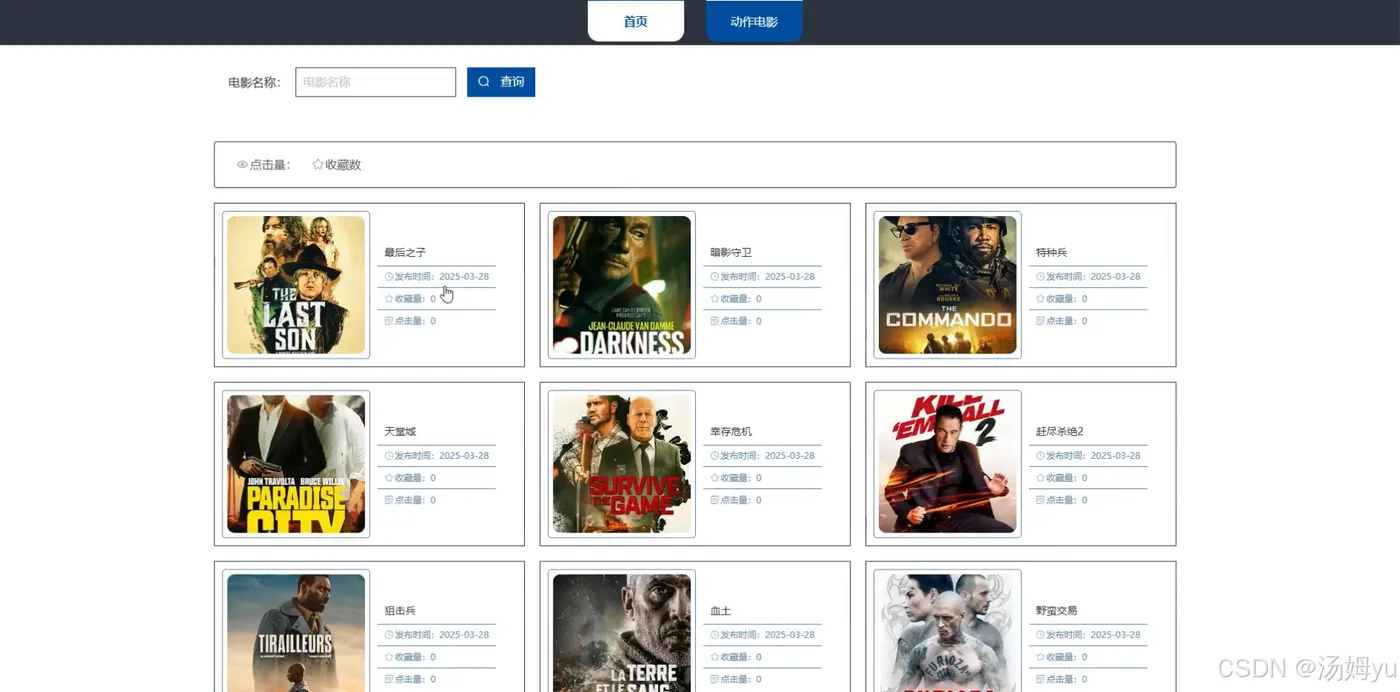1400x692 pixels.
Task: Select movie title 狙击兵
Action: (x=400, y=611)
